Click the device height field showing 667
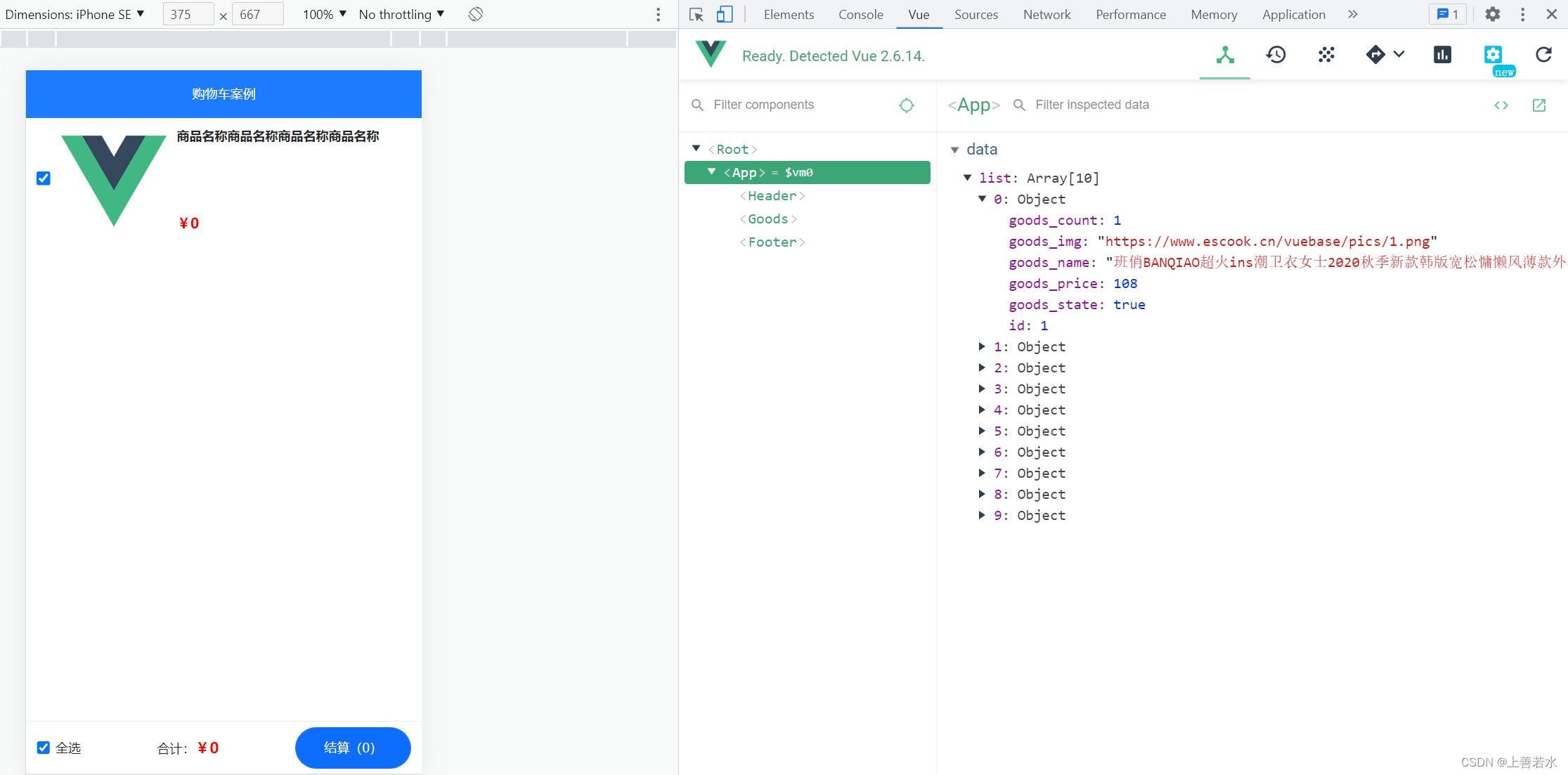The height and width of the screenshot is (775, 1568). pos(257,14)
